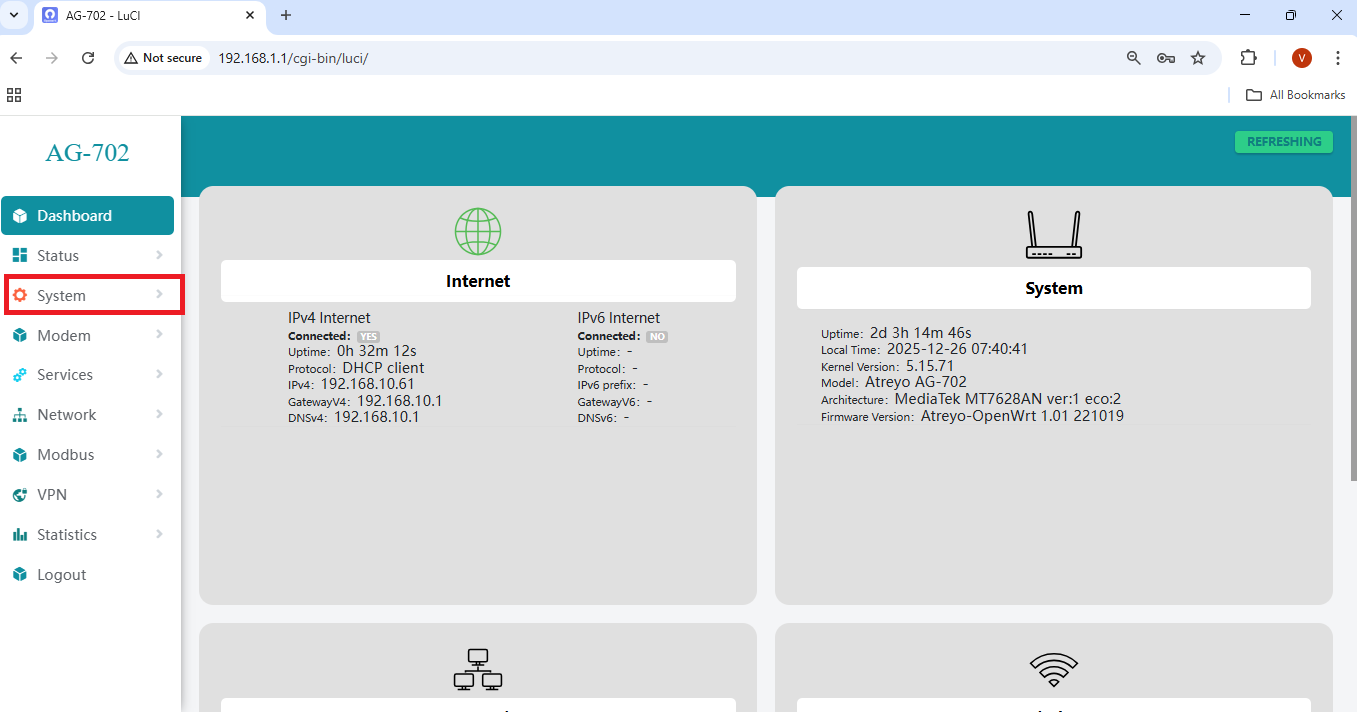This screenshot has height=712, width=1357.
Task: Click the MediaTek MT7628AN architecture value
Action: tap(1008, 399)
